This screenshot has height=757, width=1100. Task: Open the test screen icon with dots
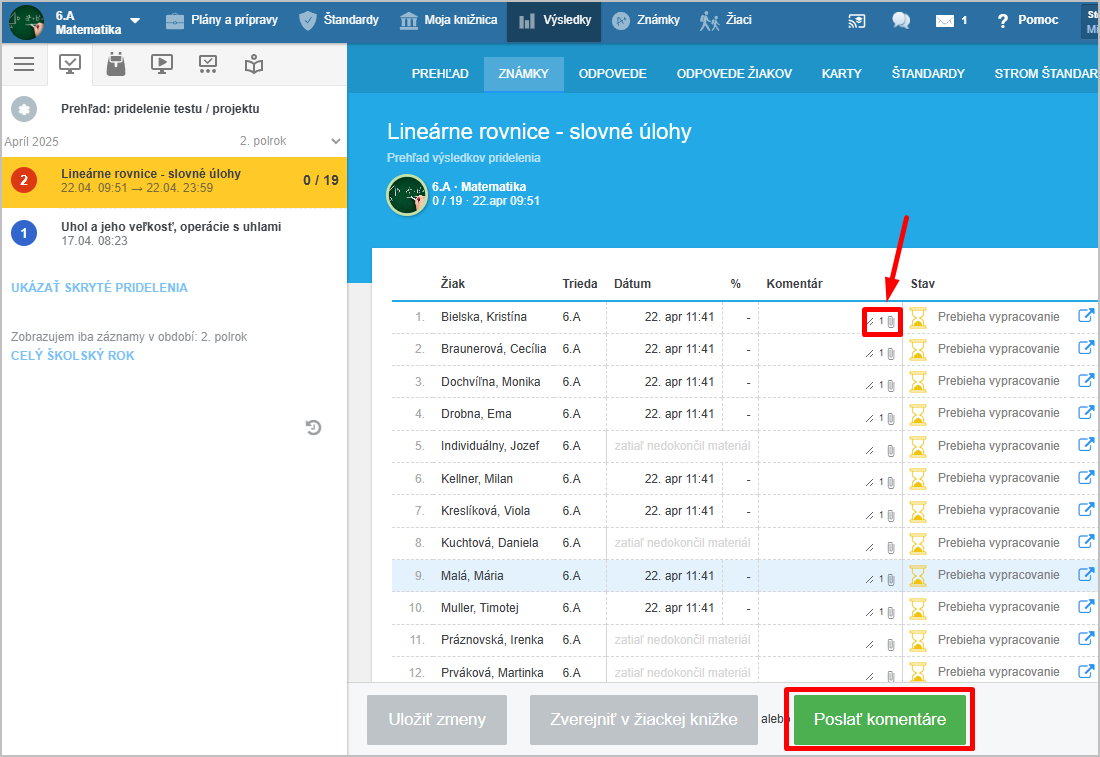point(208,65)
